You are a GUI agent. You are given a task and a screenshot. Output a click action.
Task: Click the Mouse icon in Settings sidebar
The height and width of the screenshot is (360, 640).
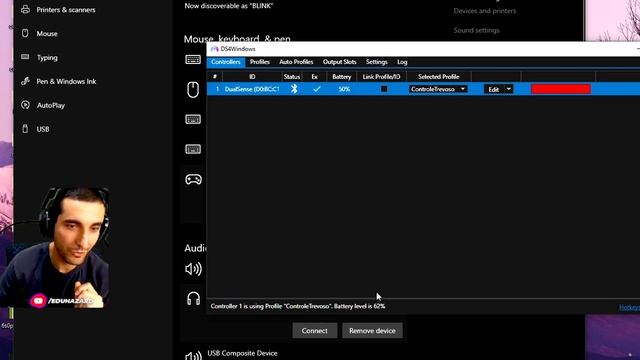click(25, 33)
